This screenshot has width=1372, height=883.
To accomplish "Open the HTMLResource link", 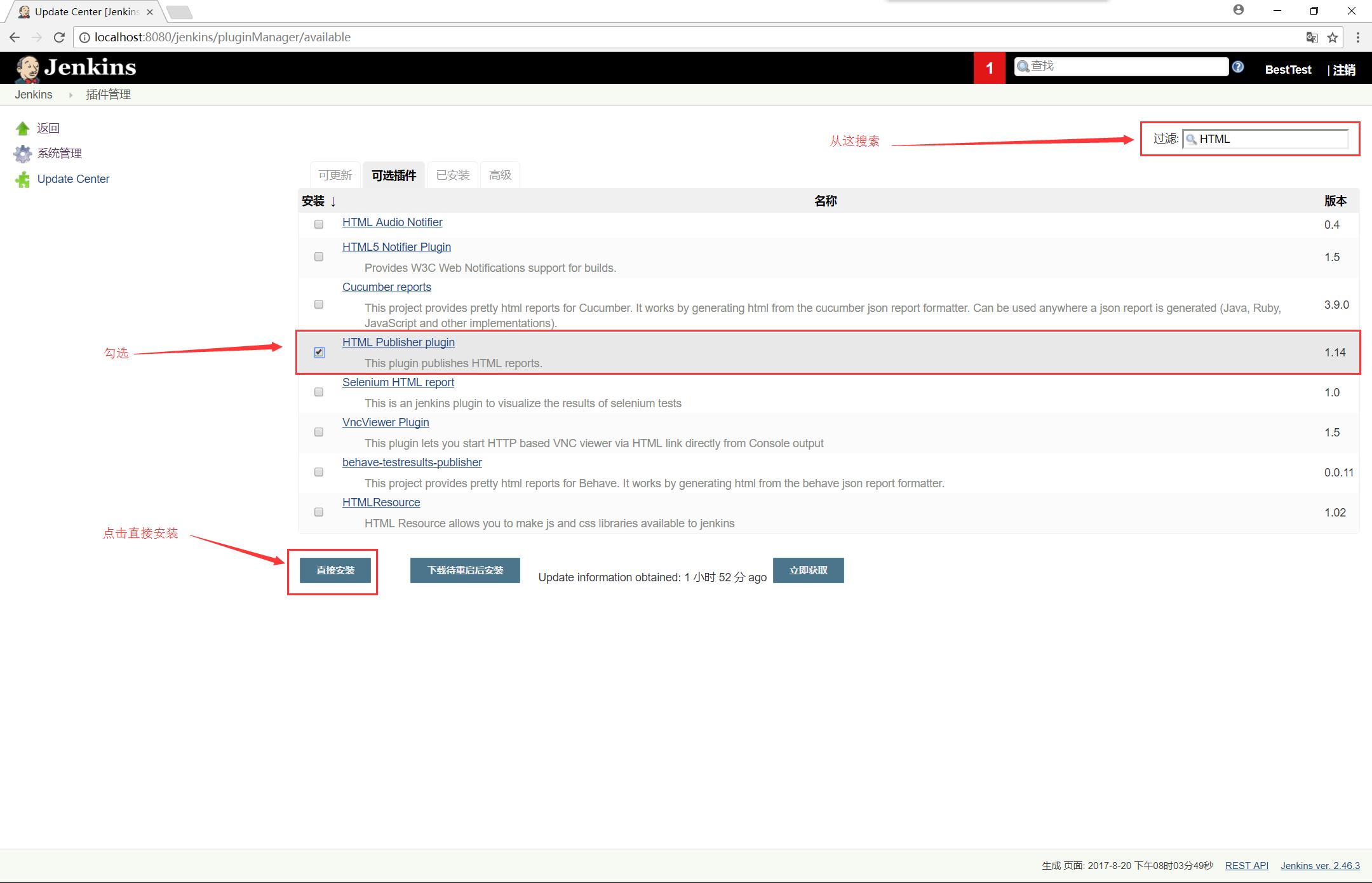I will coord(381,502).
